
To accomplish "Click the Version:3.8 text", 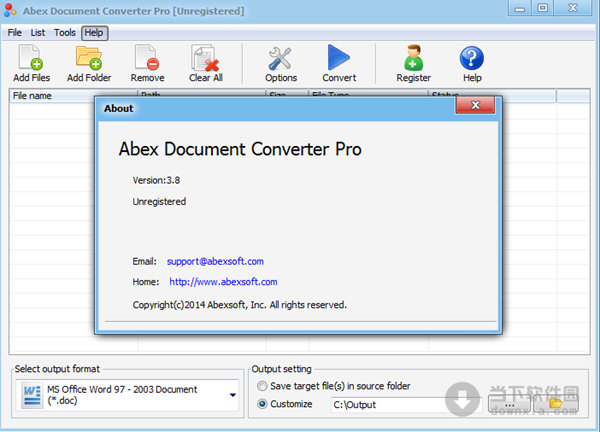I will click(156, 180).
